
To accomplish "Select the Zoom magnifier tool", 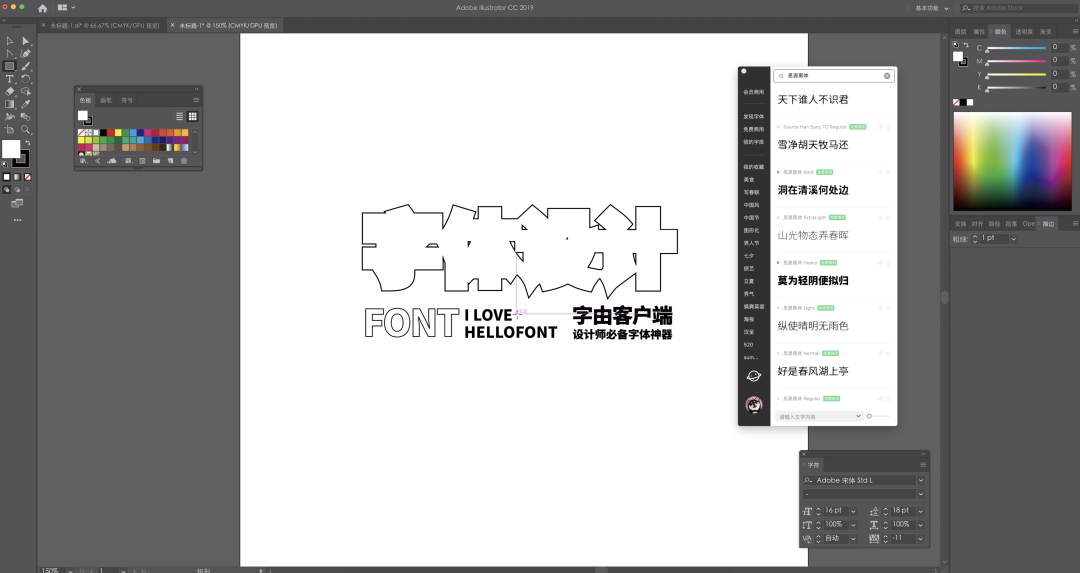I will click(x=26, y=130).
